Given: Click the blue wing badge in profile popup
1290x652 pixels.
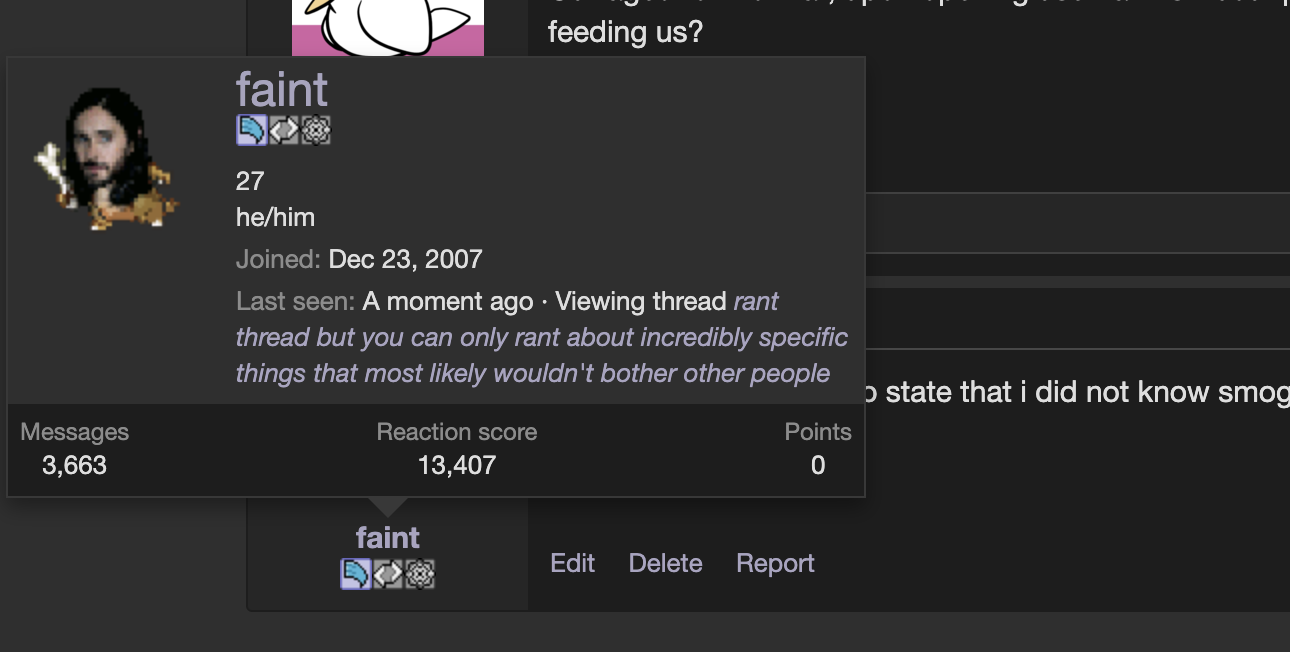Looking at the screenshot, I should click(x=251, y=130).
